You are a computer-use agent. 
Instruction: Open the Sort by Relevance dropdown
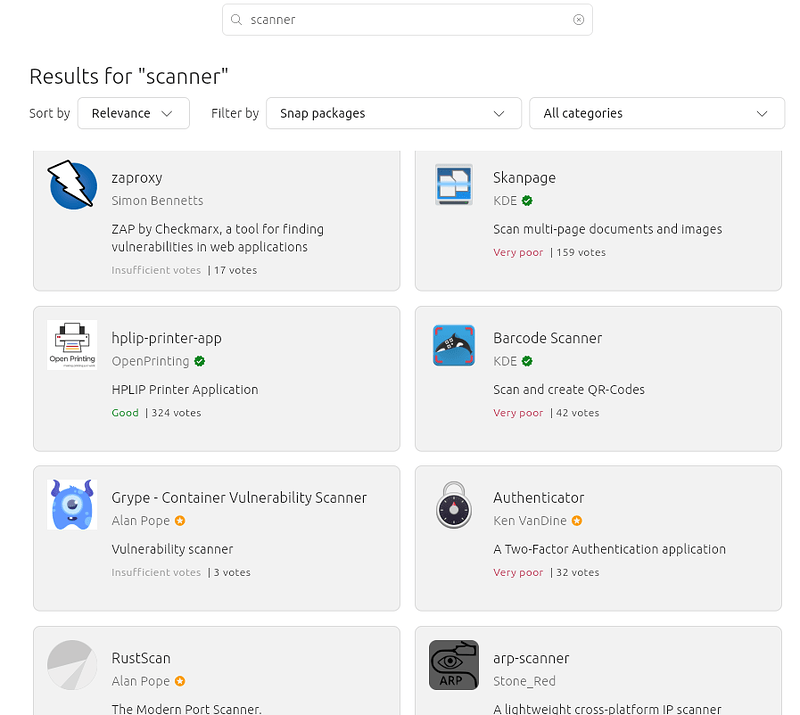pyautogui.click(x=133, y=113)
